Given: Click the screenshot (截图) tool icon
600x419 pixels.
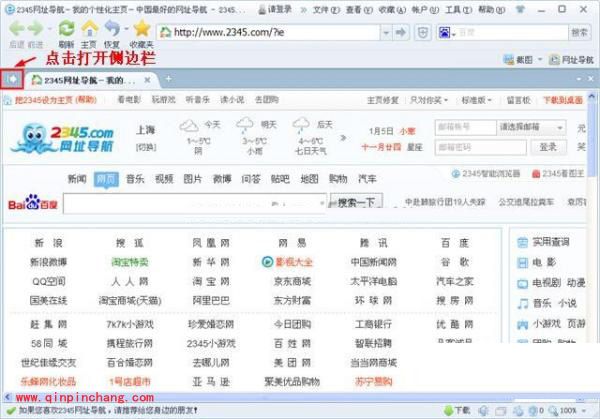Looking at the screenshot, I should pyautogui.click(x=509, y=60).
